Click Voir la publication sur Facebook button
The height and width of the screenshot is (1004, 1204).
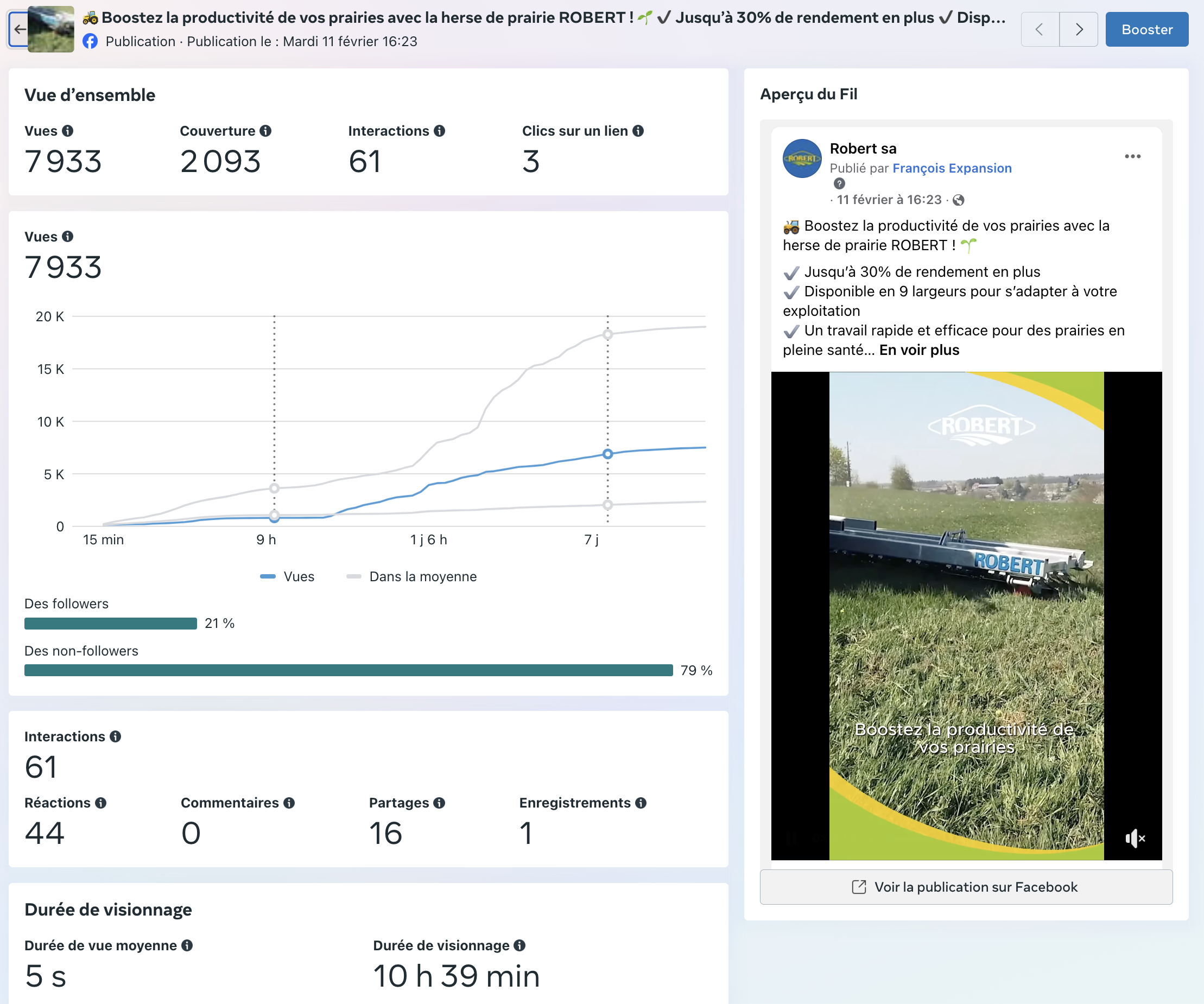point(966,887)
